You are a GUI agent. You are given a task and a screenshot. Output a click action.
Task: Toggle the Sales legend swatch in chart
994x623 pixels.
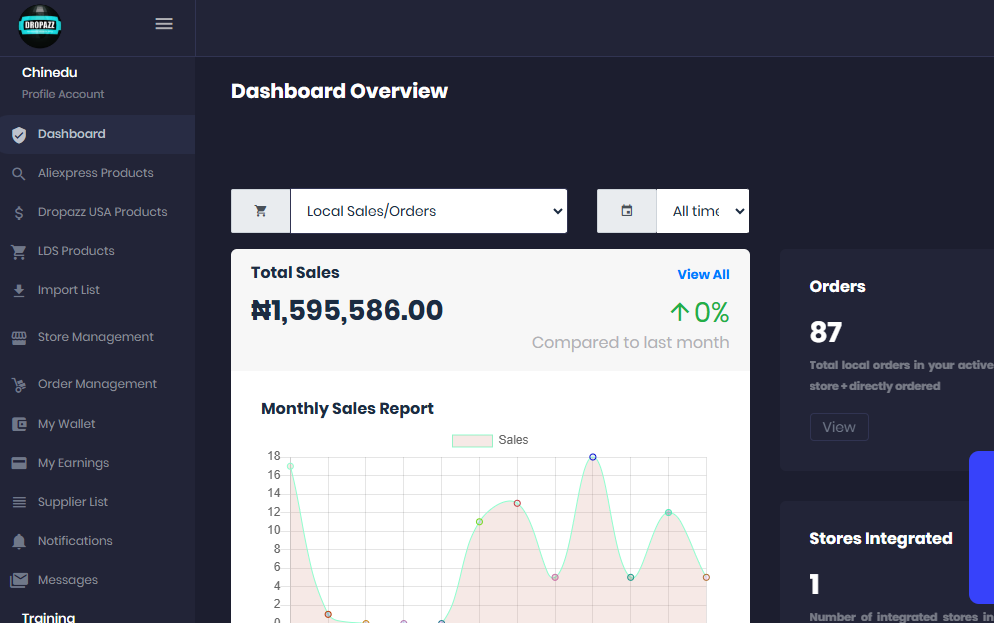(x=472, y=440)
